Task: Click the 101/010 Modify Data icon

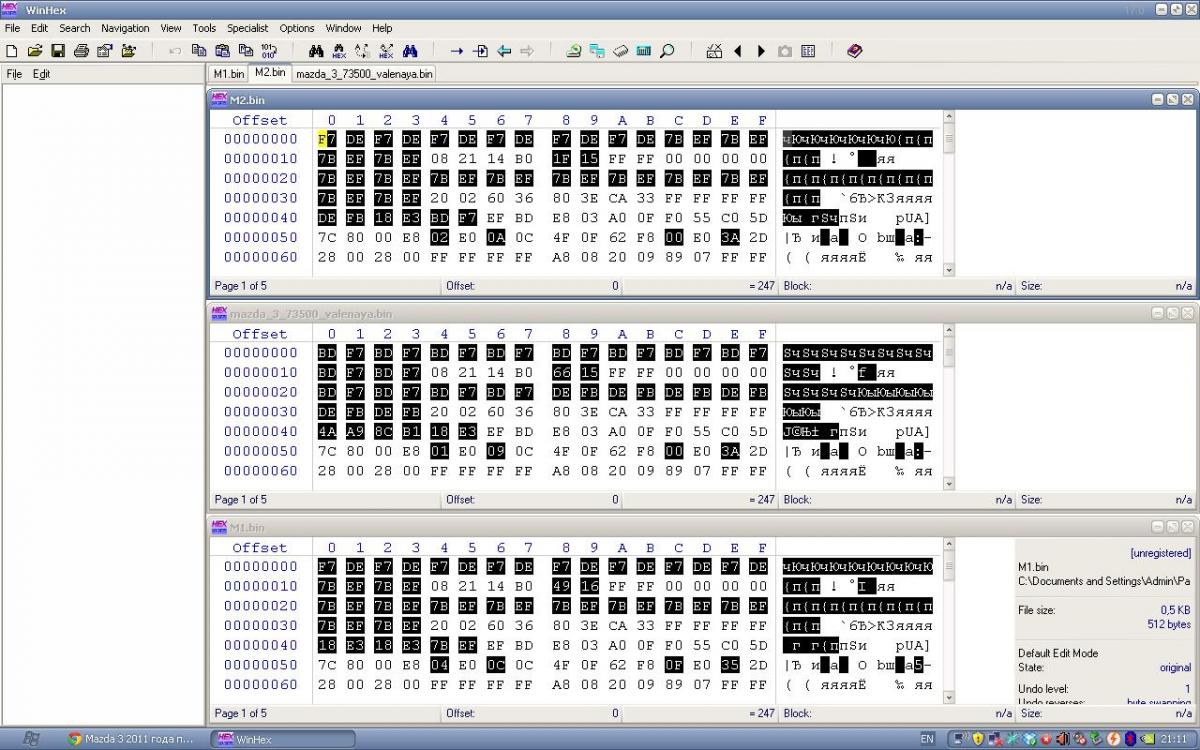Action: (x=268, y=50)
